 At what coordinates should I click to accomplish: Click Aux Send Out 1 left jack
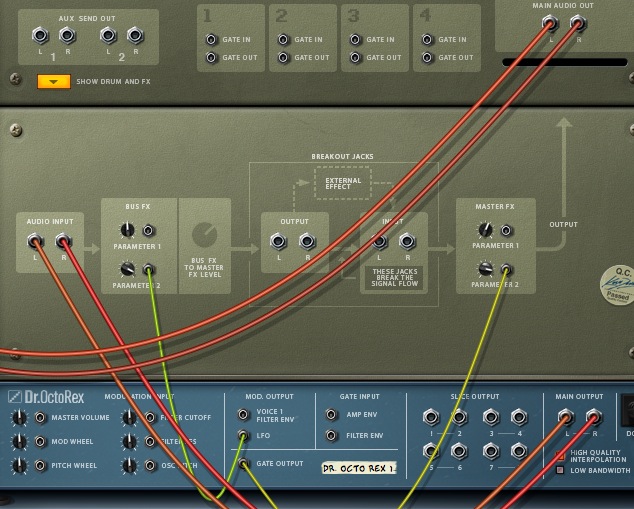point(40,35)
